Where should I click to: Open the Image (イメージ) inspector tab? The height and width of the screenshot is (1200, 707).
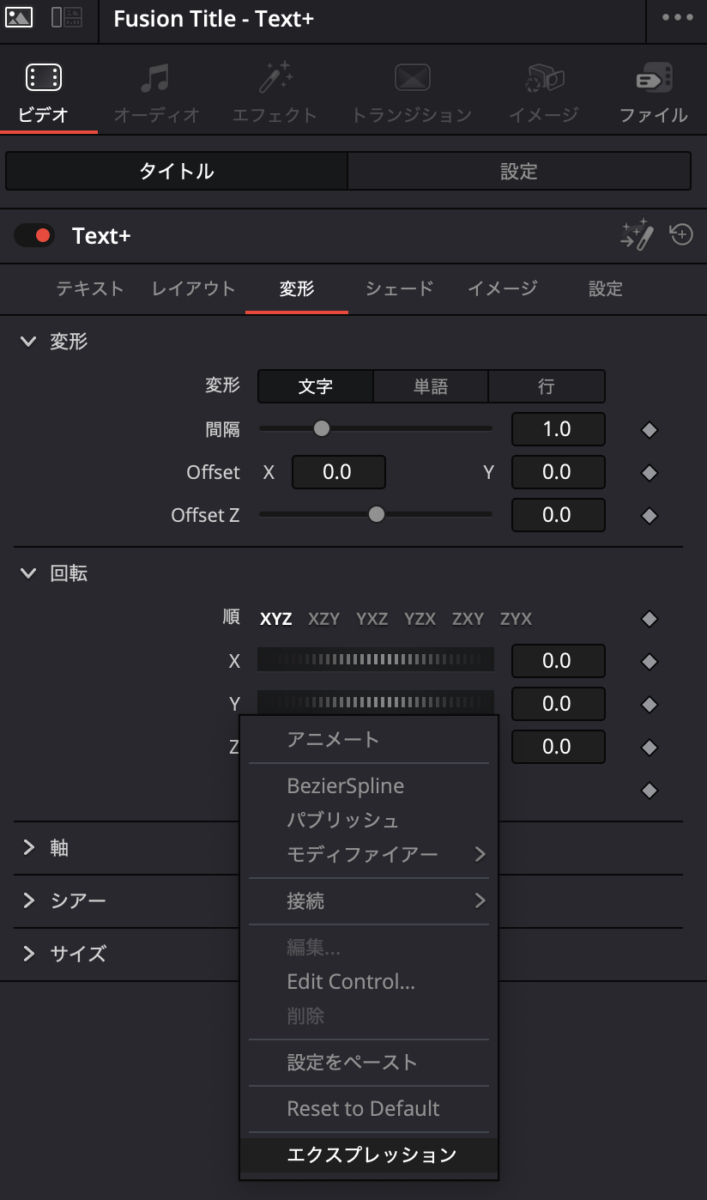pos(544,94)
